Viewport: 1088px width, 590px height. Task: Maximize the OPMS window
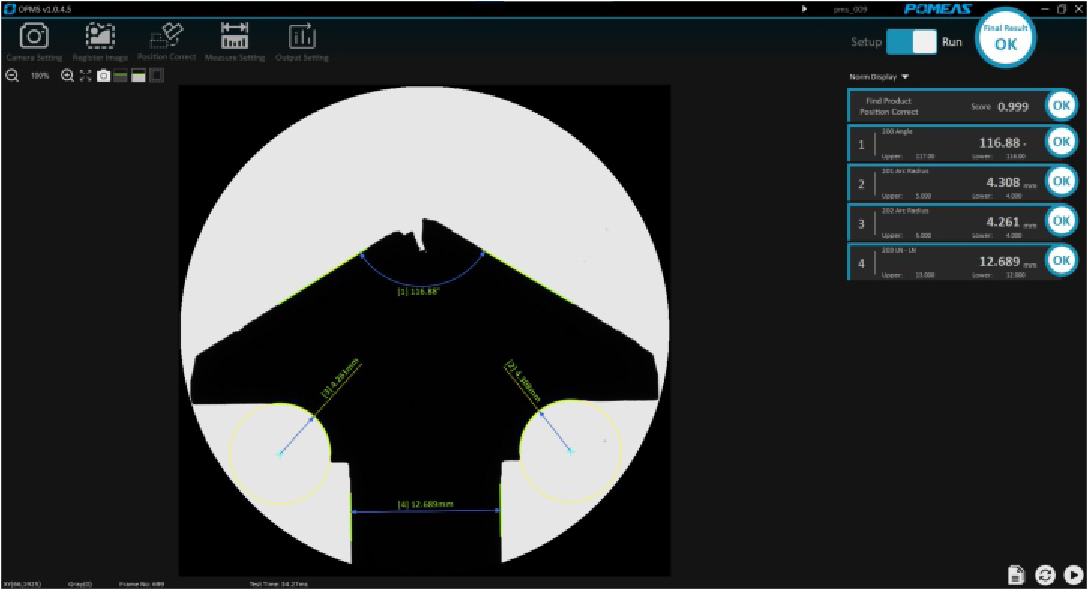[x=1061, y=9]
